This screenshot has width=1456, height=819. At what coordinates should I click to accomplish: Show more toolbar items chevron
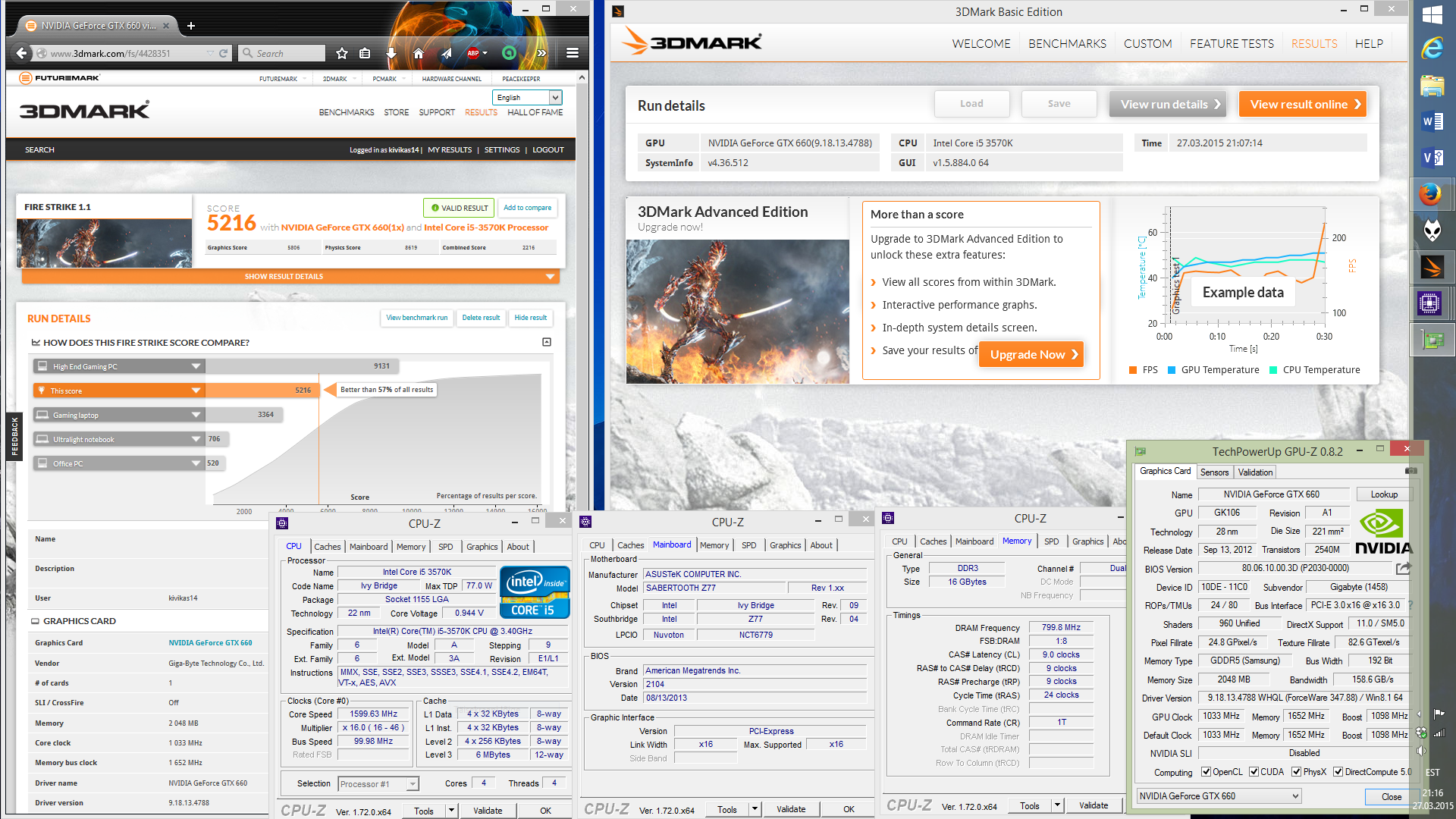pos(541,53)
